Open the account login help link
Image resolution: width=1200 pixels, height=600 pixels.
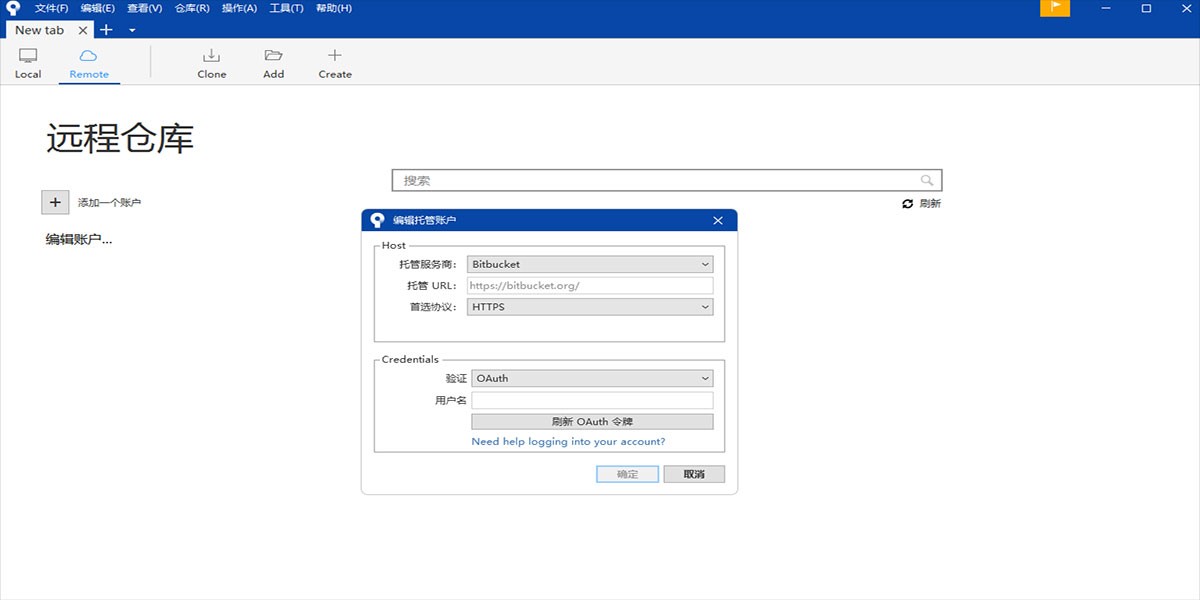point(568,441)
